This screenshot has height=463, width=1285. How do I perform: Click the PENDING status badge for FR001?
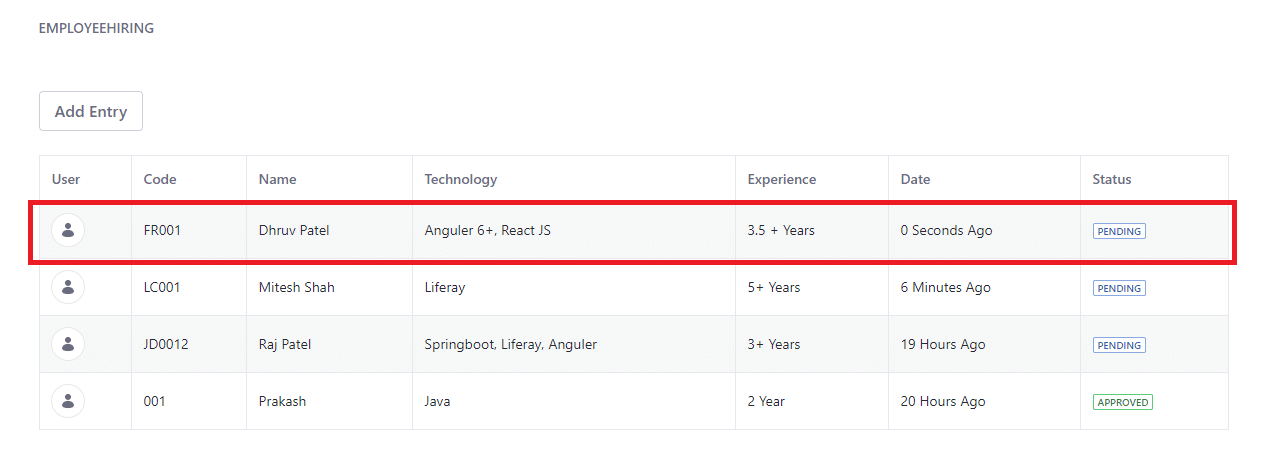point(1119,231)
